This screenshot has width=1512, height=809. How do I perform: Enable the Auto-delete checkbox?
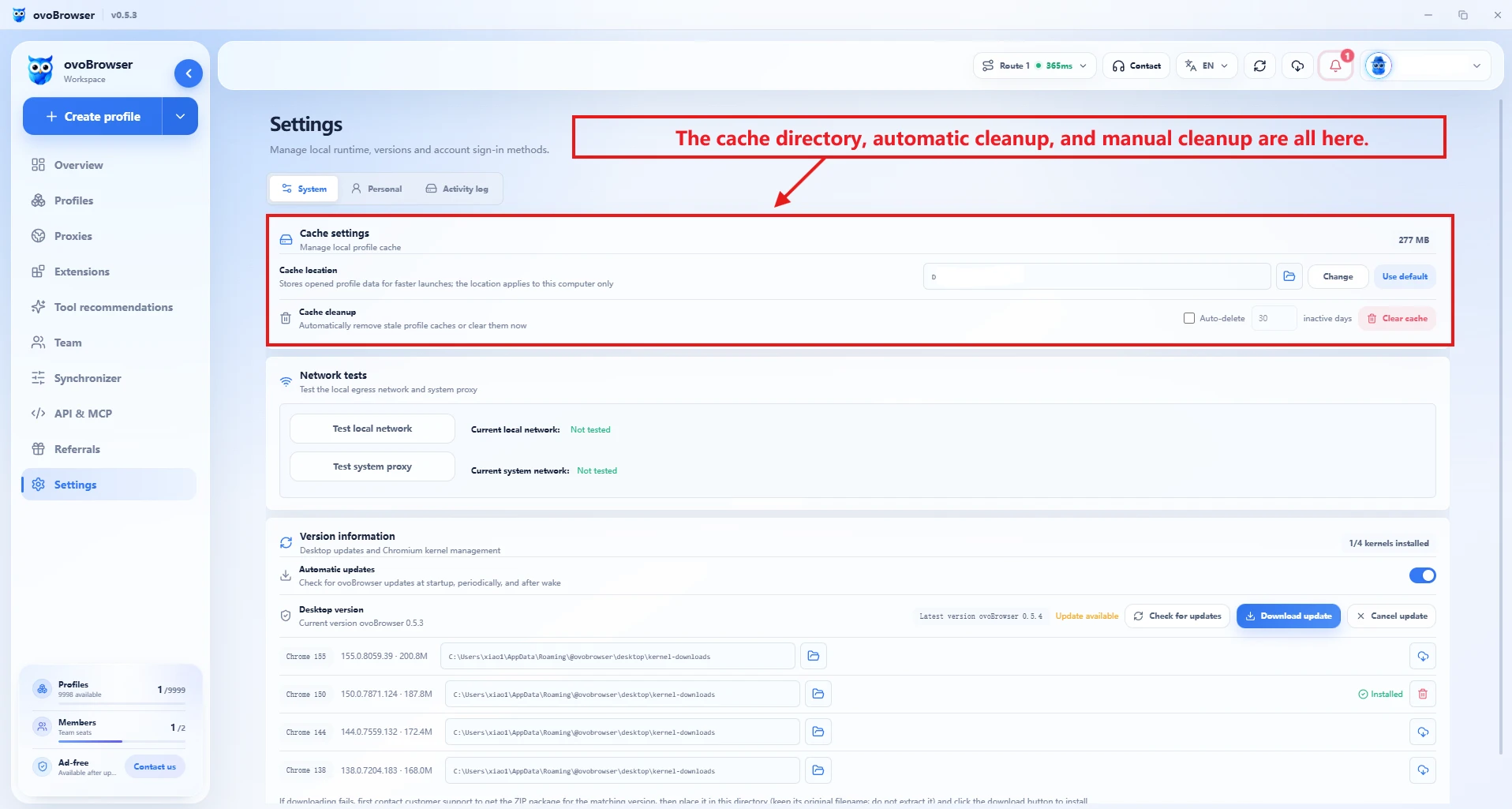pos(1188,318)
